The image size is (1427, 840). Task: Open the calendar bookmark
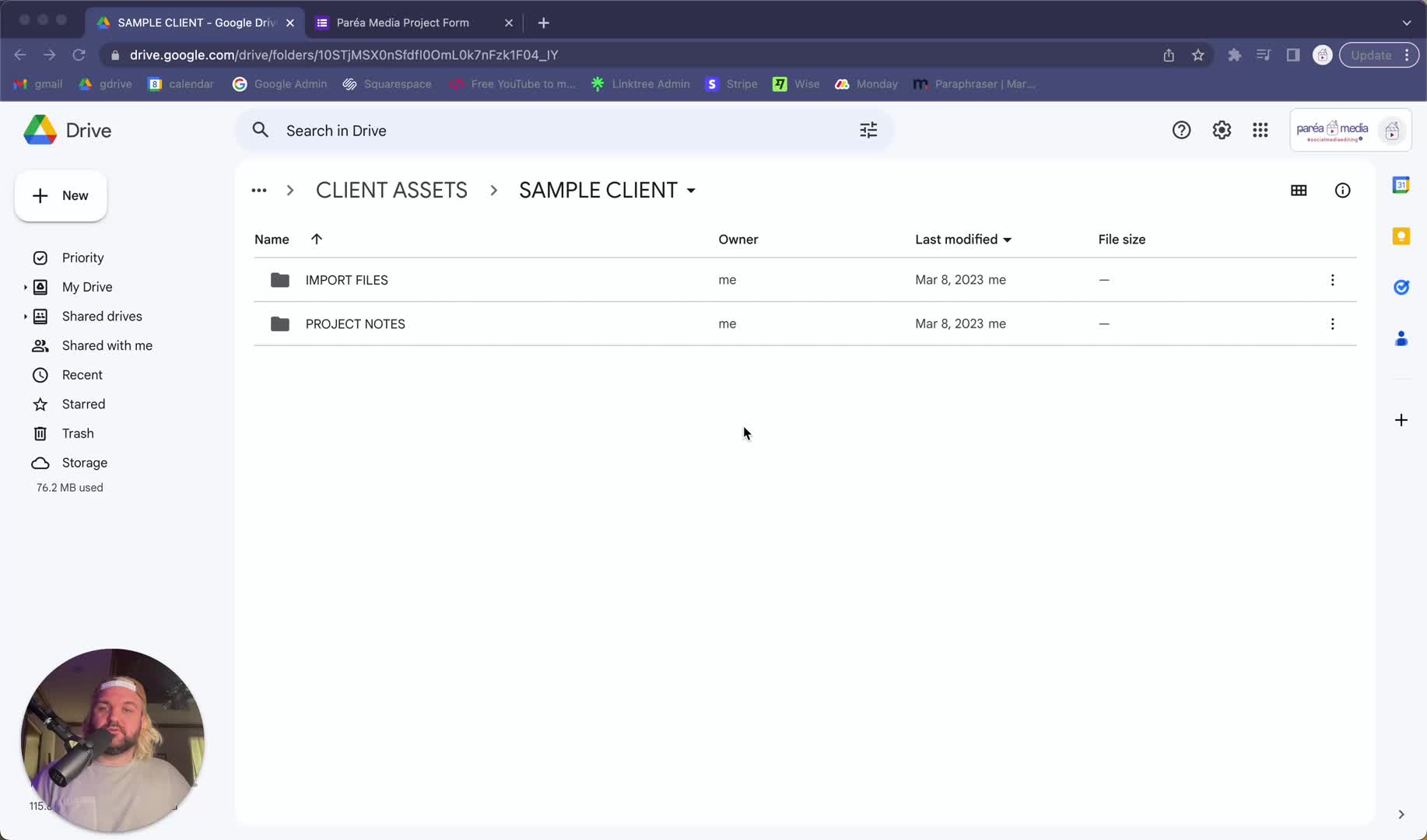pos(181,84)
